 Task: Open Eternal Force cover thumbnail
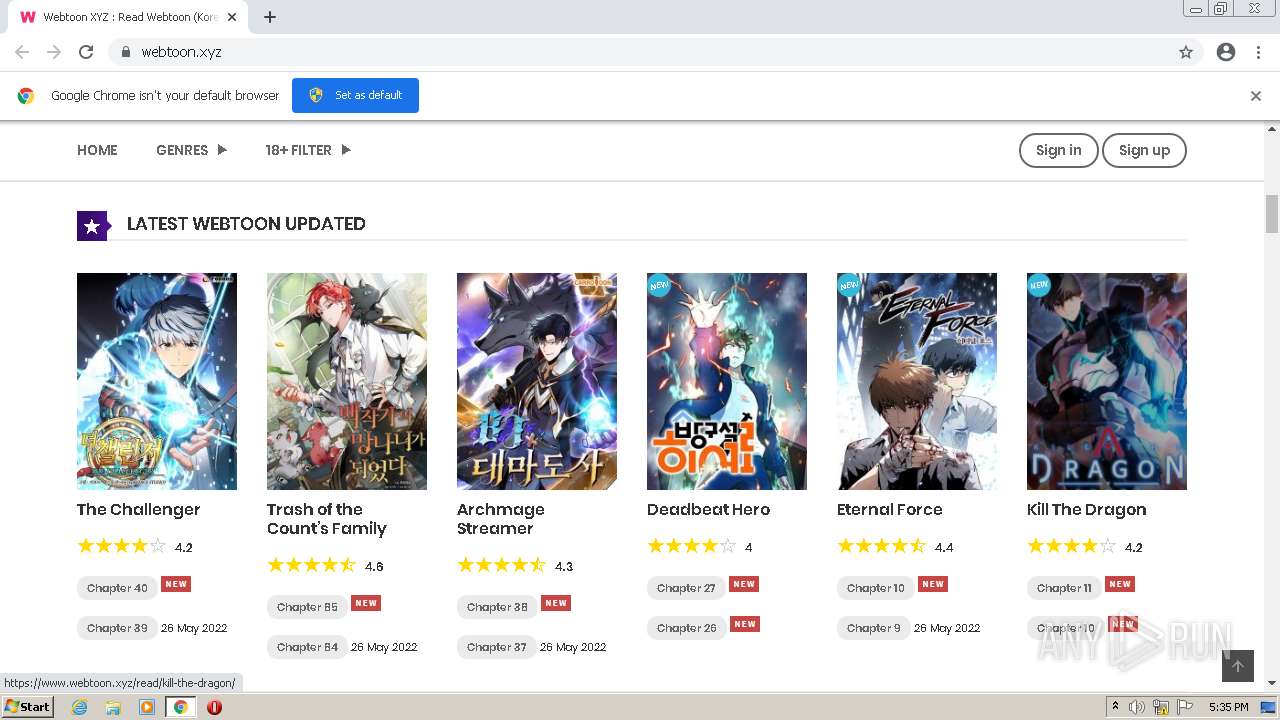pyautogui.click(x=917, y=381)
